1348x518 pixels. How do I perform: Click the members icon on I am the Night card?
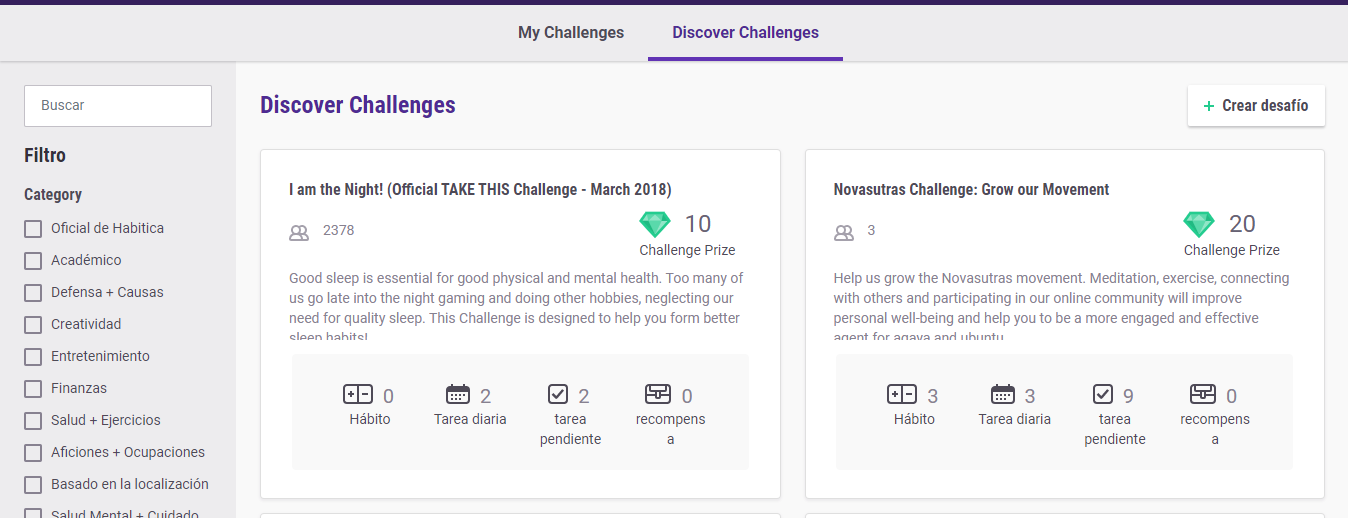point(299,233)
